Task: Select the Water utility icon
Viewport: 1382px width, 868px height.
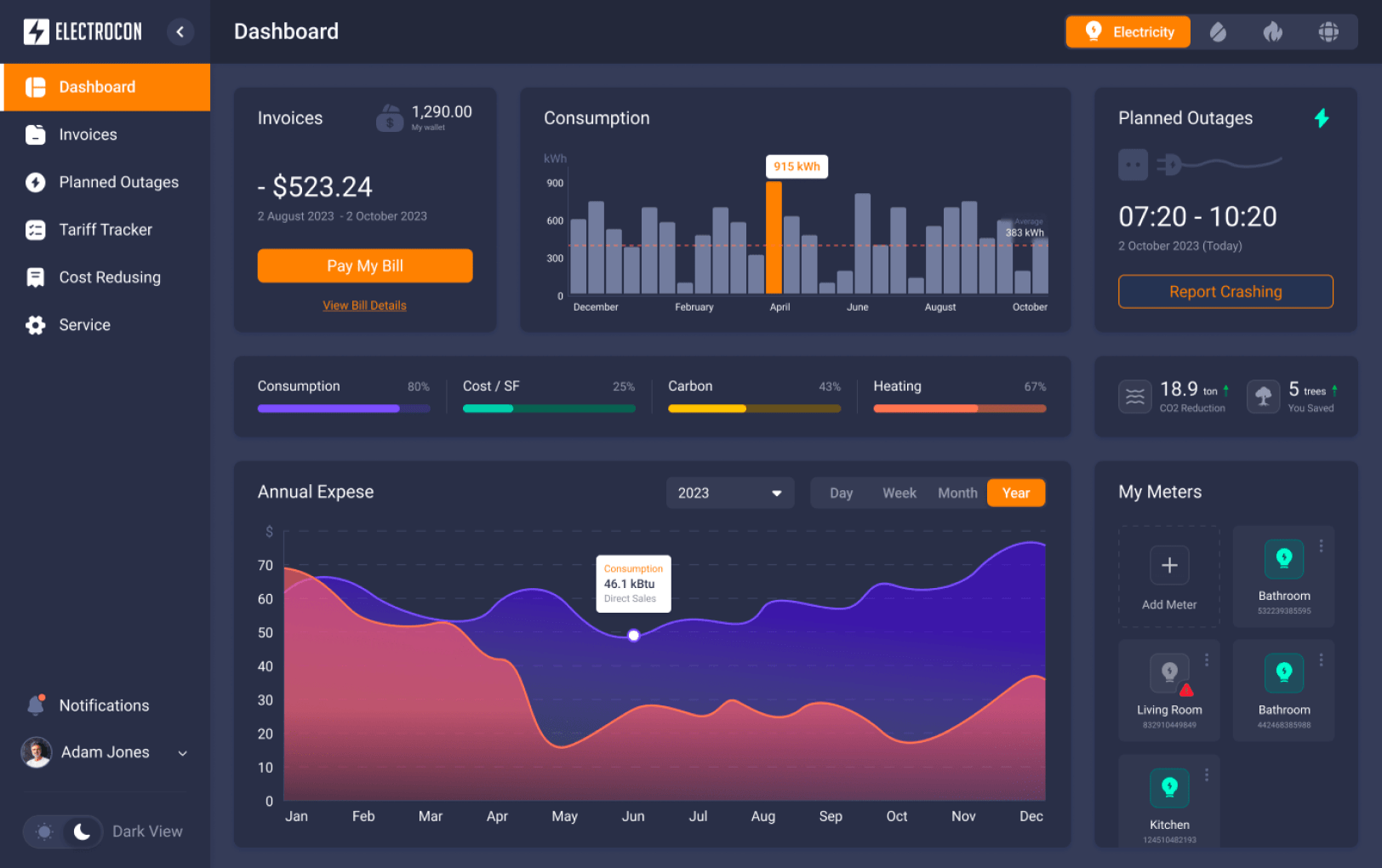Action: (x=1218, y=31)
